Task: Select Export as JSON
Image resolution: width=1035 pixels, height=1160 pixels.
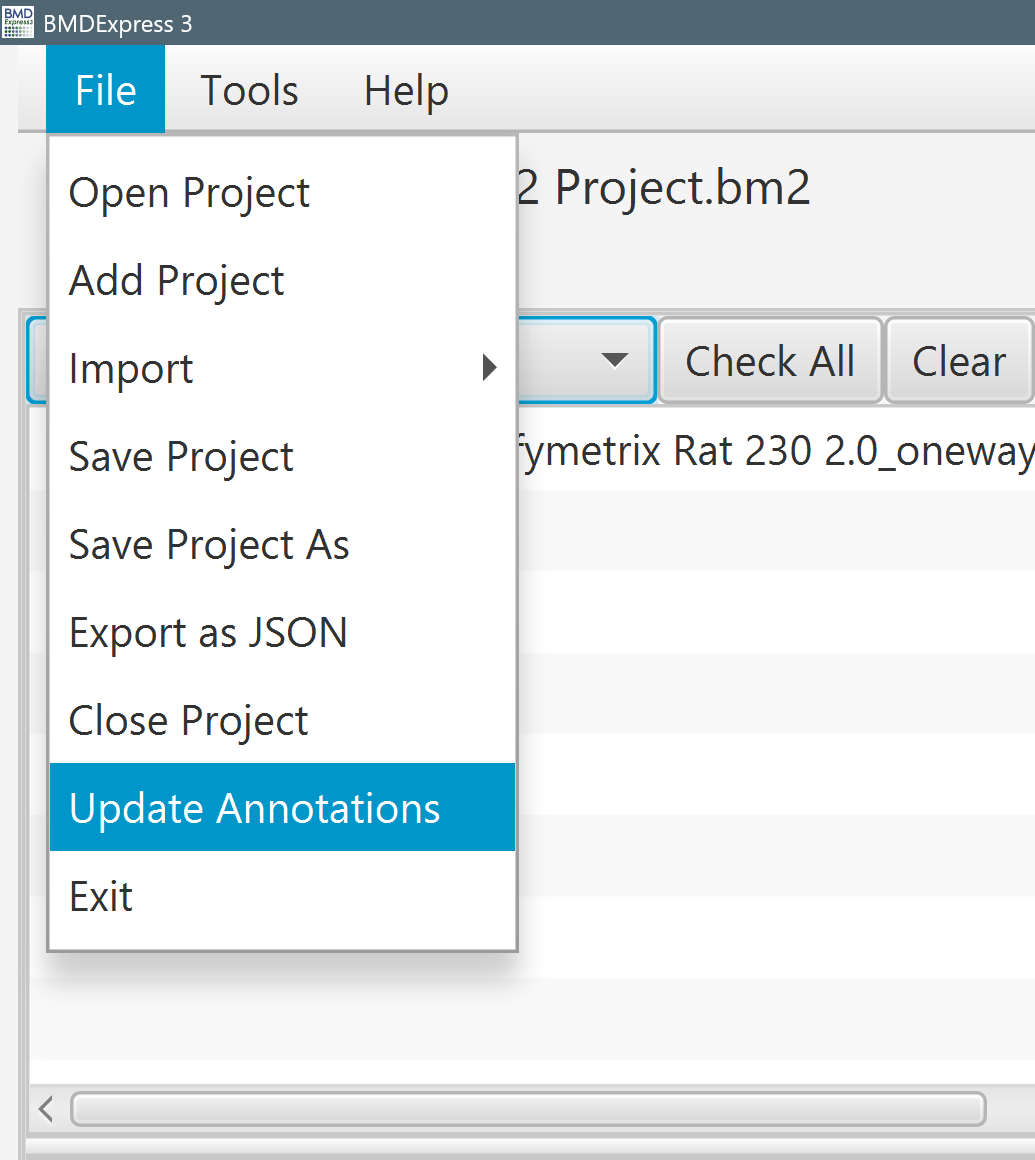Action: (x=282, y=633)
